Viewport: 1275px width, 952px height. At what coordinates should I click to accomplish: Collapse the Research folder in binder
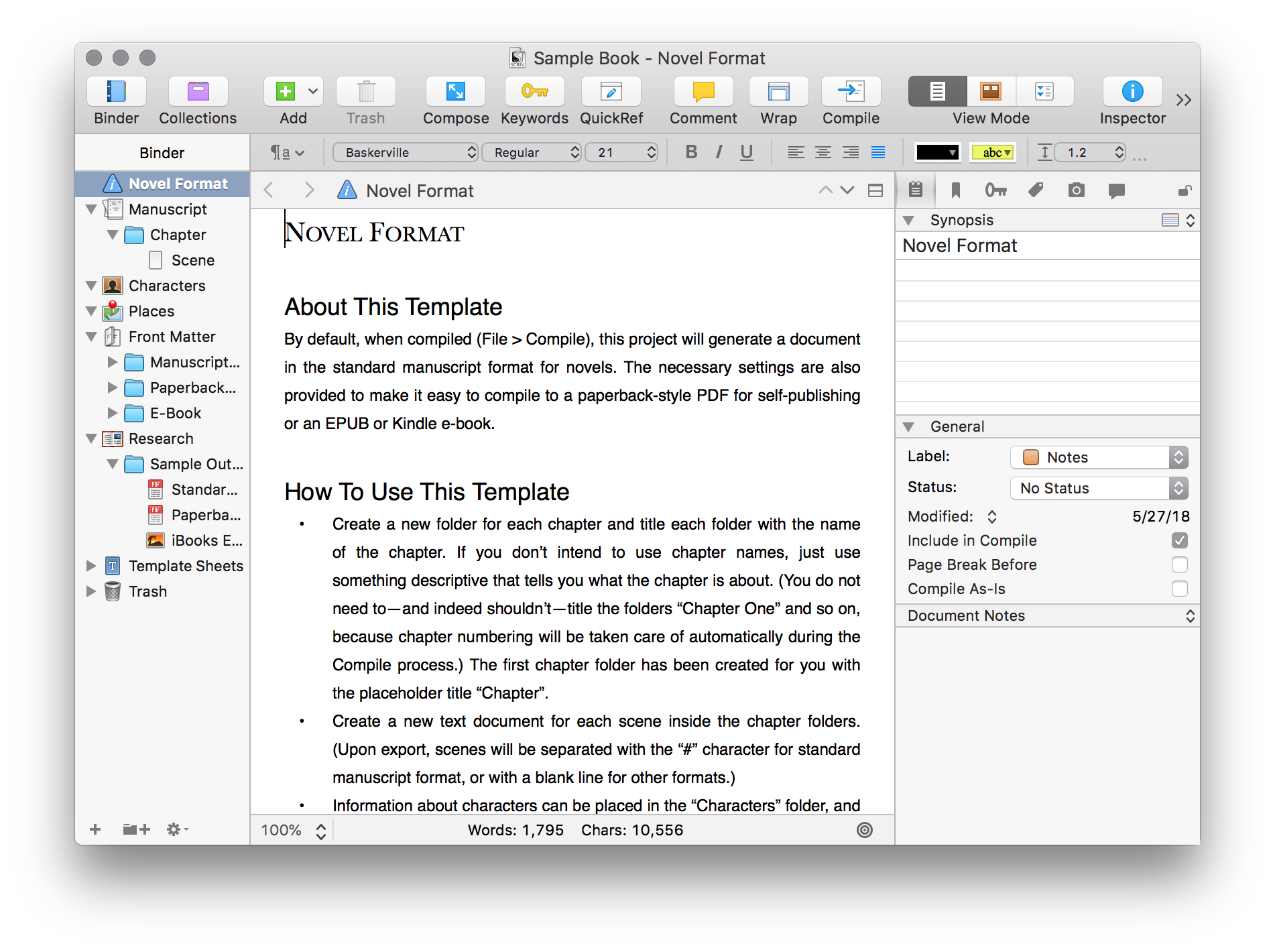click(x=92, y=438)
